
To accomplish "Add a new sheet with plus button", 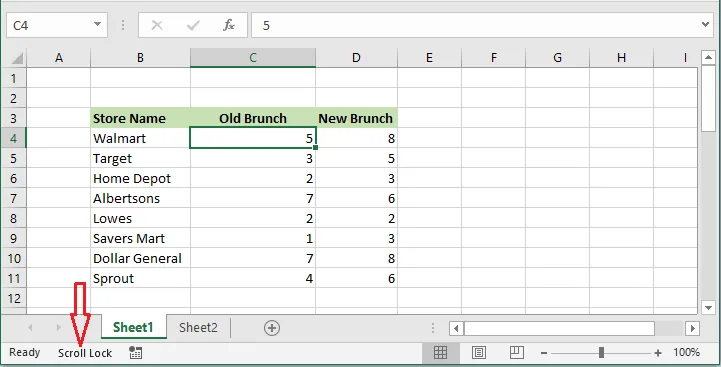I will [272, 328].
